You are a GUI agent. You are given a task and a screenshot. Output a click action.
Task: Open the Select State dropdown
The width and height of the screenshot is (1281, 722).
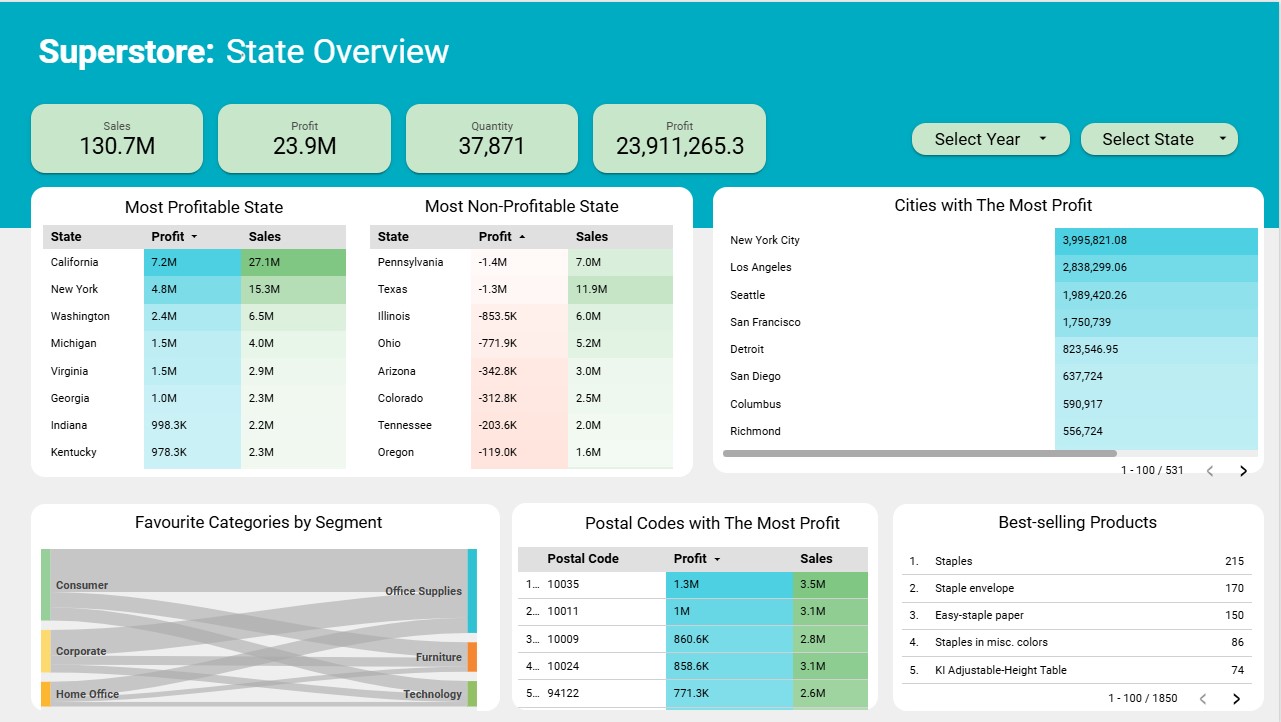[1158, 139]
